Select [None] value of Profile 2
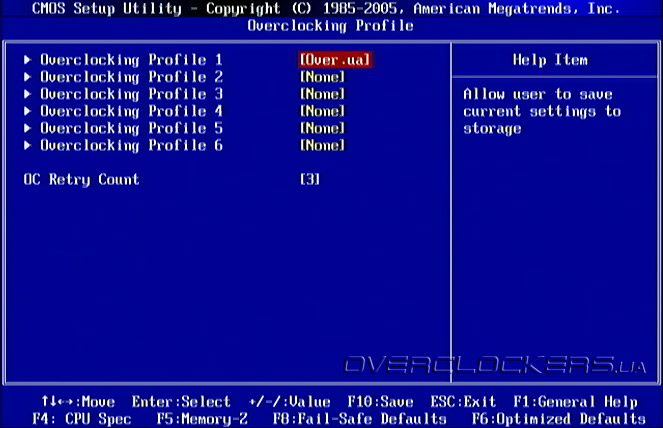Viewport: 663px width, 428px height. click(323, 77)
